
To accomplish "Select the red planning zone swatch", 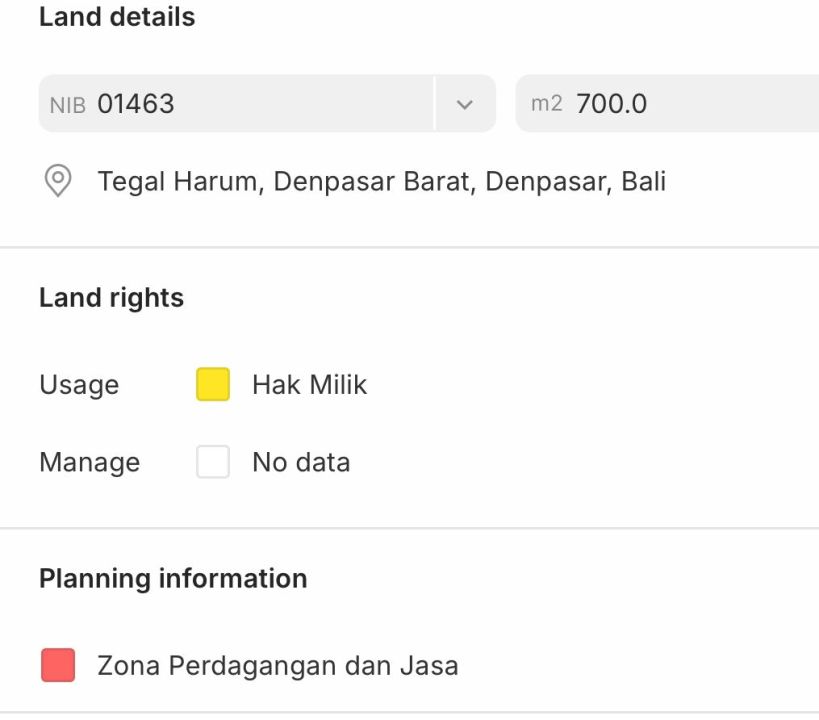I will tap(58, 665).
